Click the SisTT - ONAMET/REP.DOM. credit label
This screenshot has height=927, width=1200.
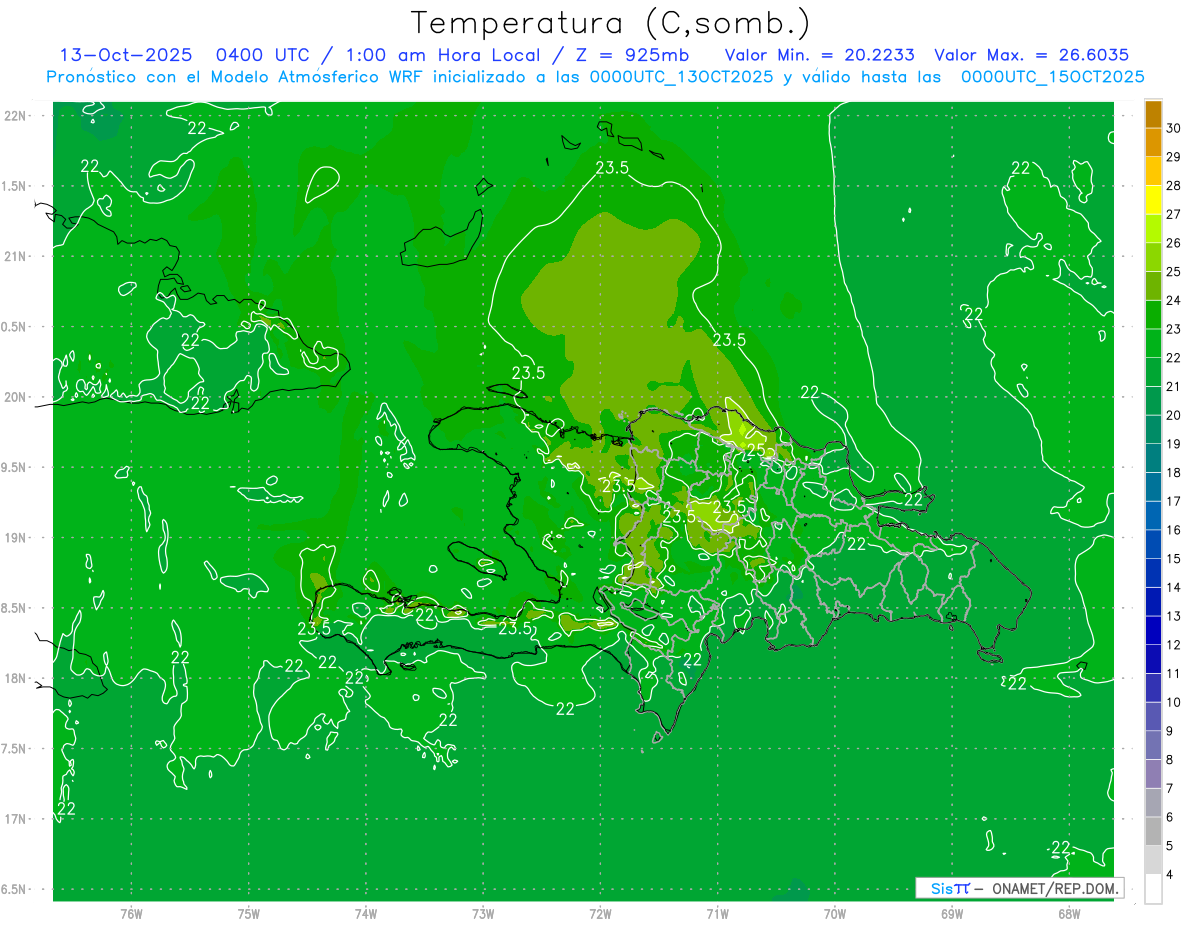1019,888
